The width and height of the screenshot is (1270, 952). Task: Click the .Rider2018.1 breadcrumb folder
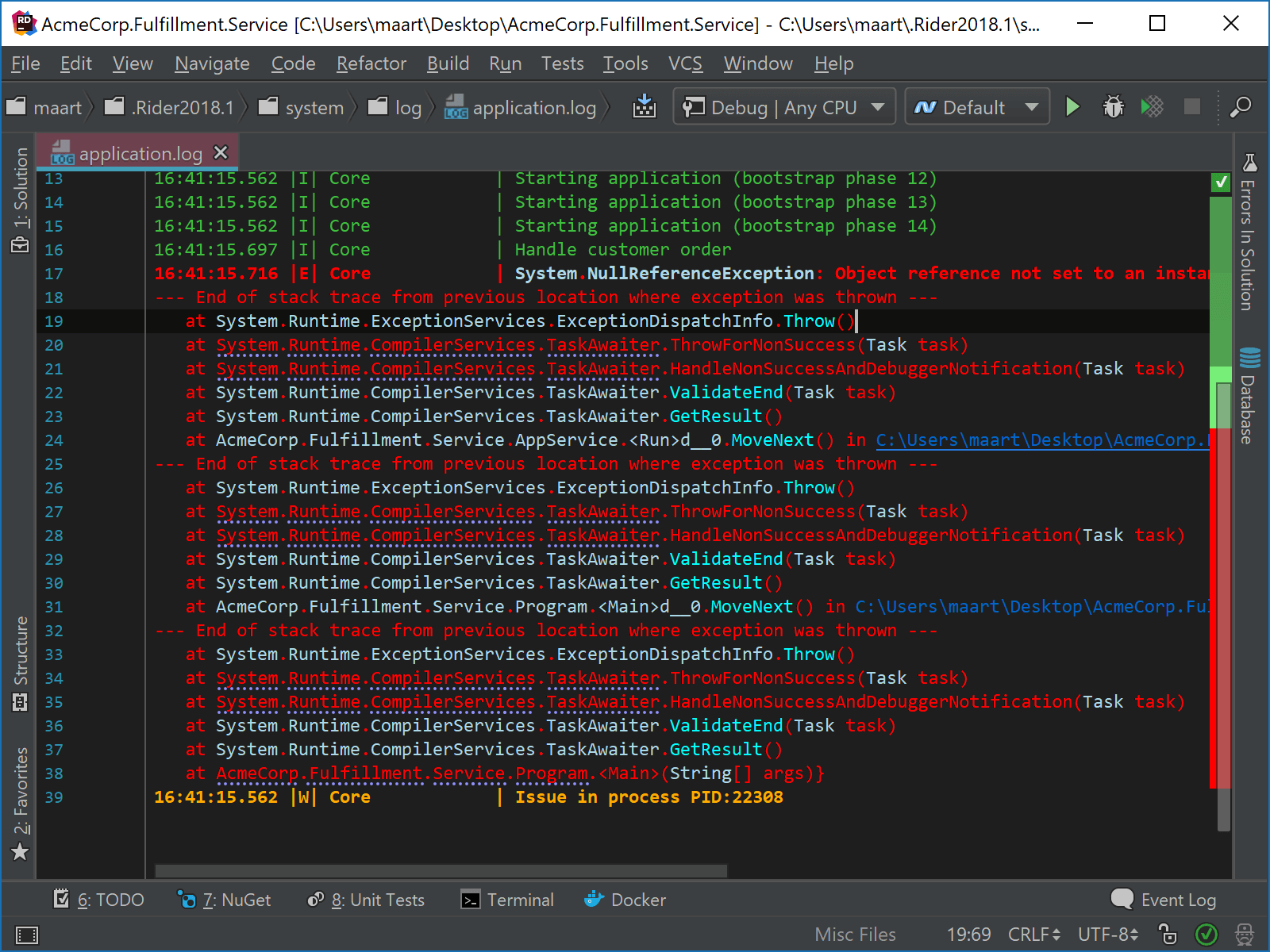(x=171, y=107)
